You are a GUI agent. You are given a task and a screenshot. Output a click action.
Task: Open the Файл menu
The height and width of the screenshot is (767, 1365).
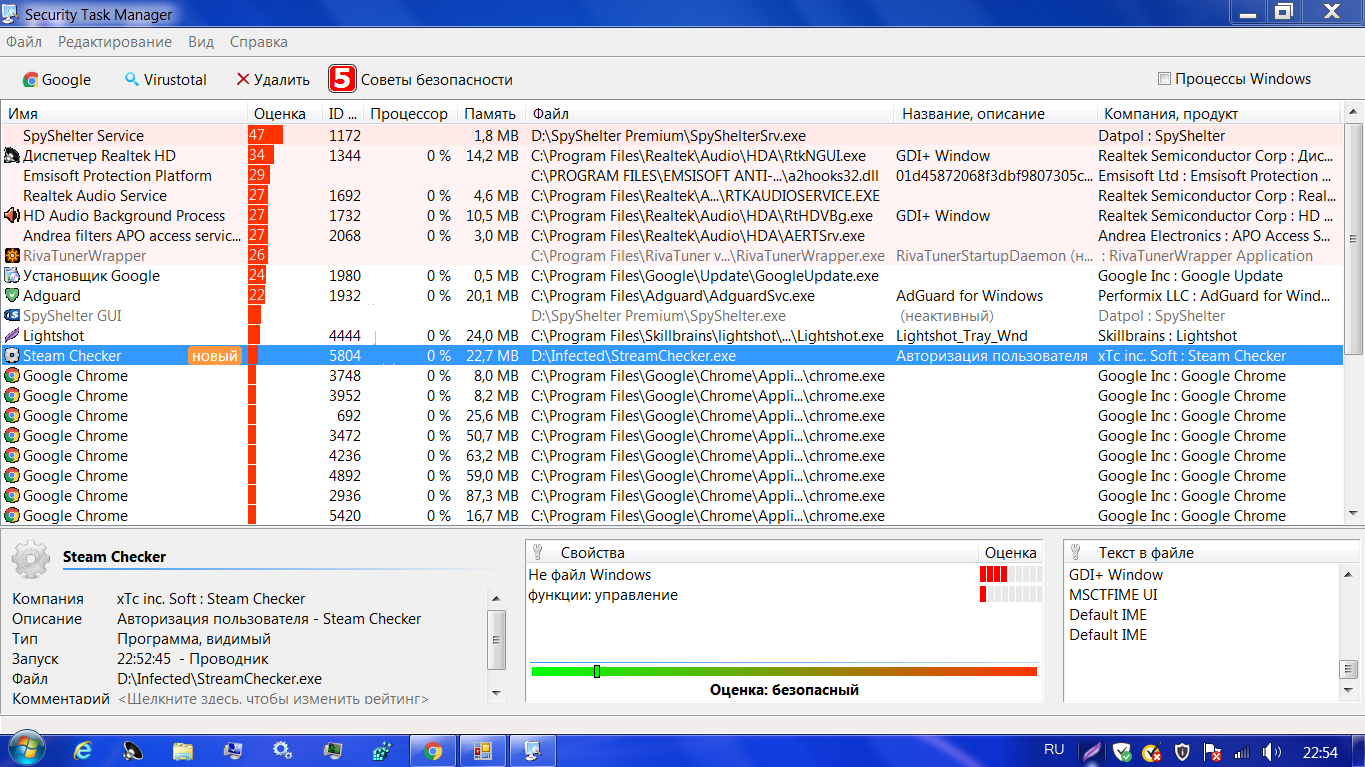[x=24, y=42]
